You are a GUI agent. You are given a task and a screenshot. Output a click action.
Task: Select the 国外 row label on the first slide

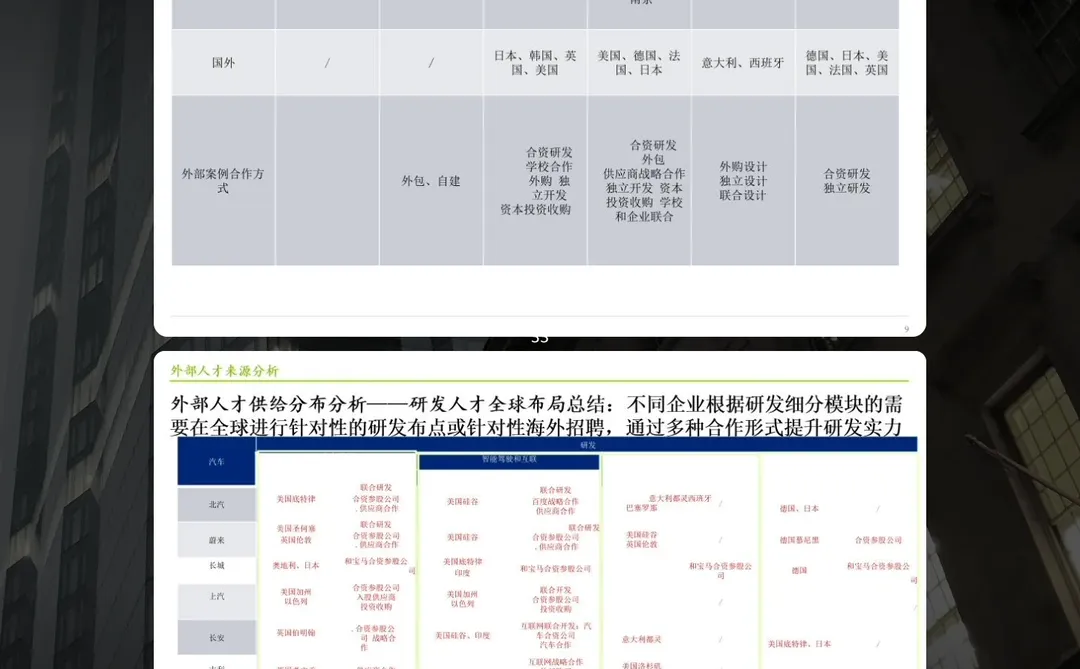[223, 61]
